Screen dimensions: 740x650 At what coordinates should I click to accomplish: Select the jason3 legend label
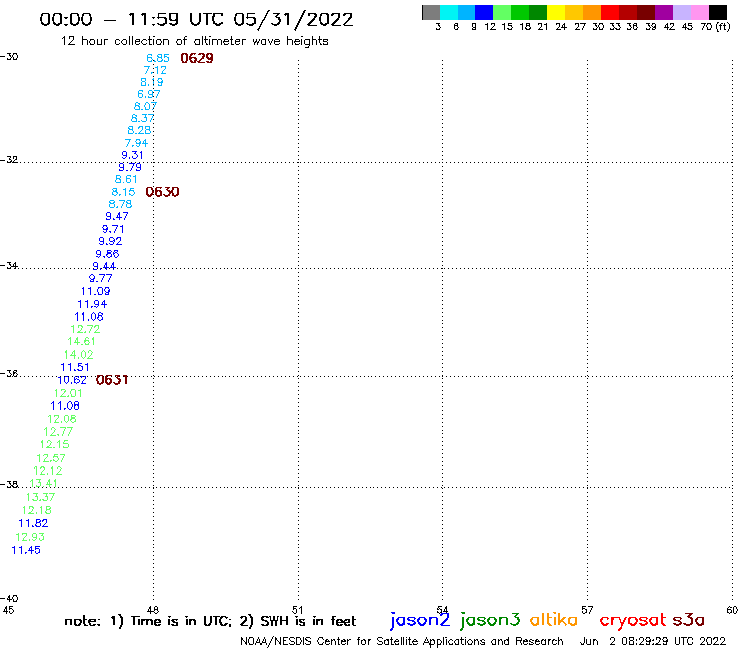coord(490,620)
